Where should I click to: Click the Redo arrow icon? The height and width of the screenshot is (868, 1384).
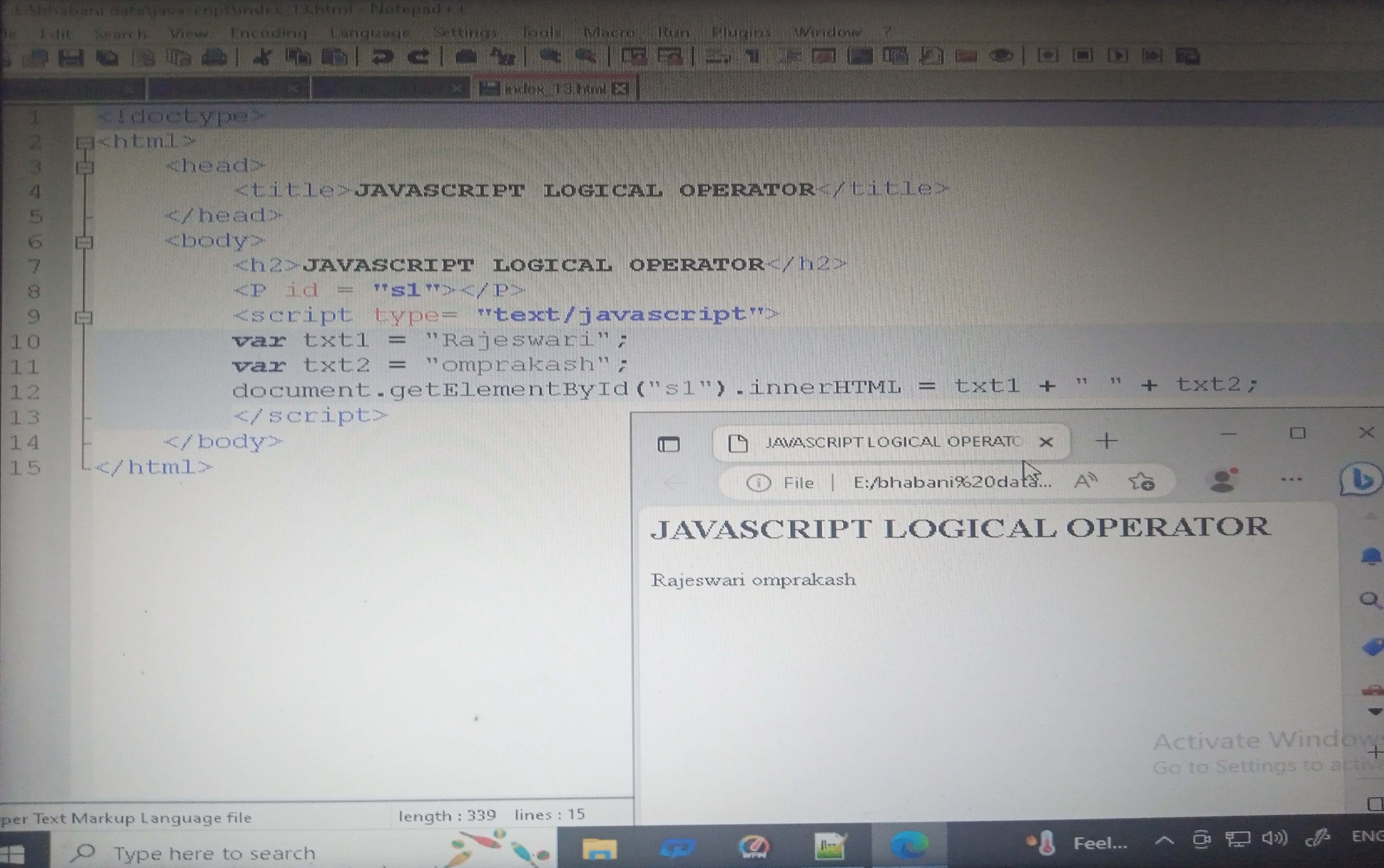point(419,56)
